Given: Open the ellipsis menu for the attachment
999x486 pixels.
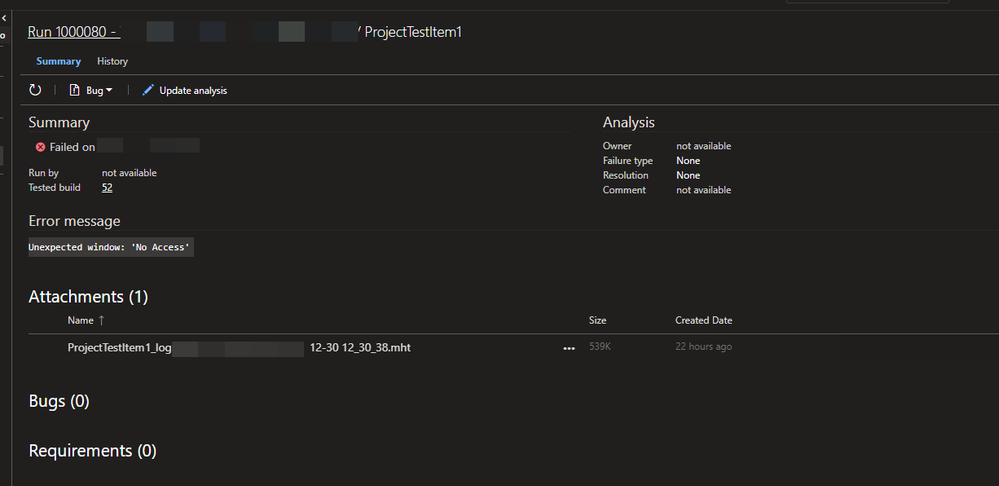Looking at the screenshot, I should click(x=569, y=348).
